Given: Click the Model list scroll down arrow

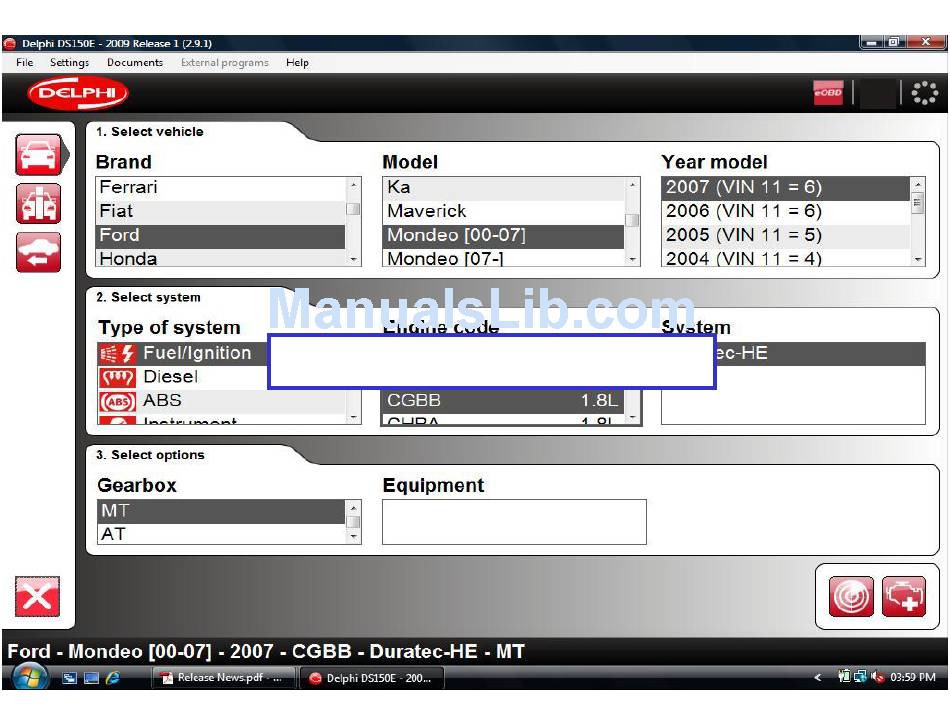Looking at the screenshot, I should [633, 259].
